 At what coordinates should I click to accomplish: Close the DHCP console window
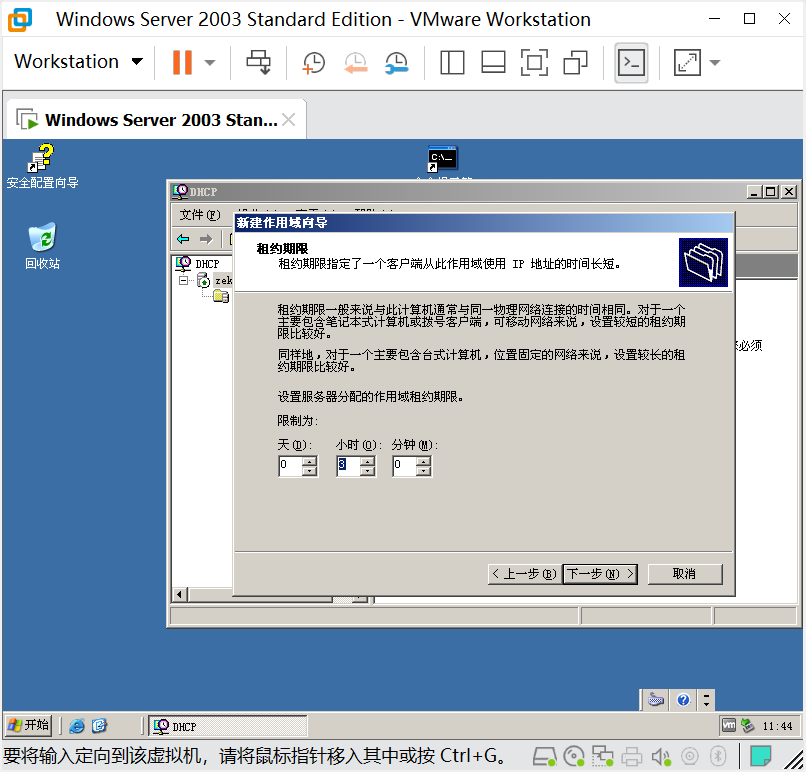(789, 192)
